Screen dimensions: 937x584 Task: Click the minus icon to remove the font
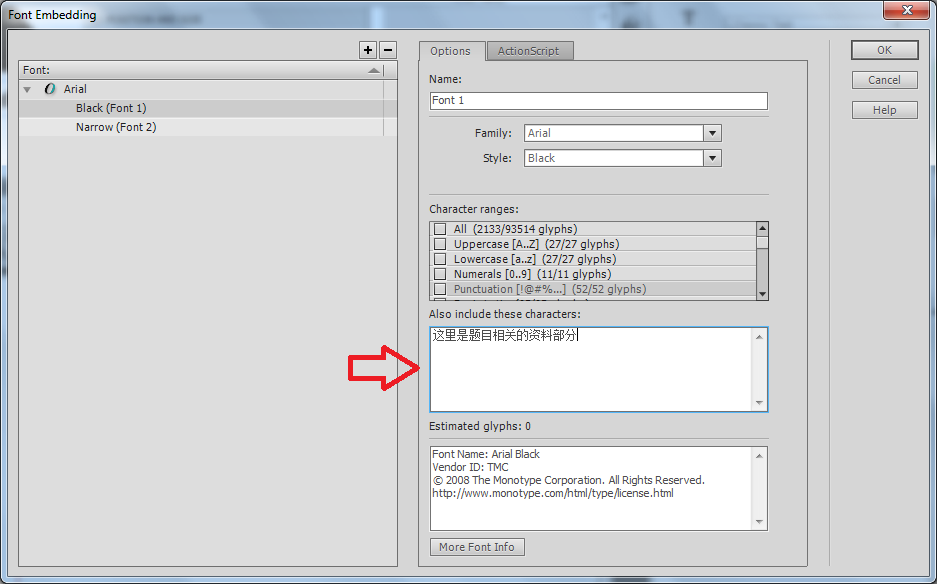tap(388, 50)
